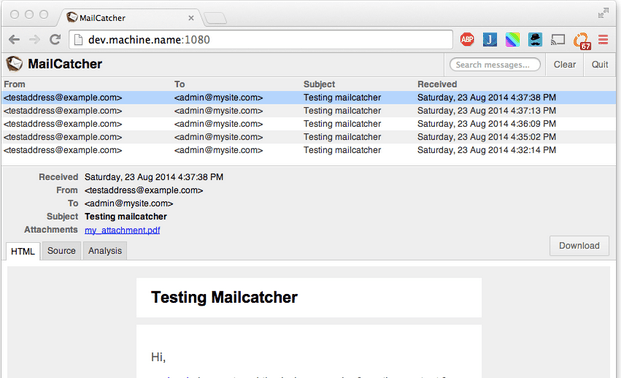
Task: Click the Subject column header
Action: [x=319, y=84]
